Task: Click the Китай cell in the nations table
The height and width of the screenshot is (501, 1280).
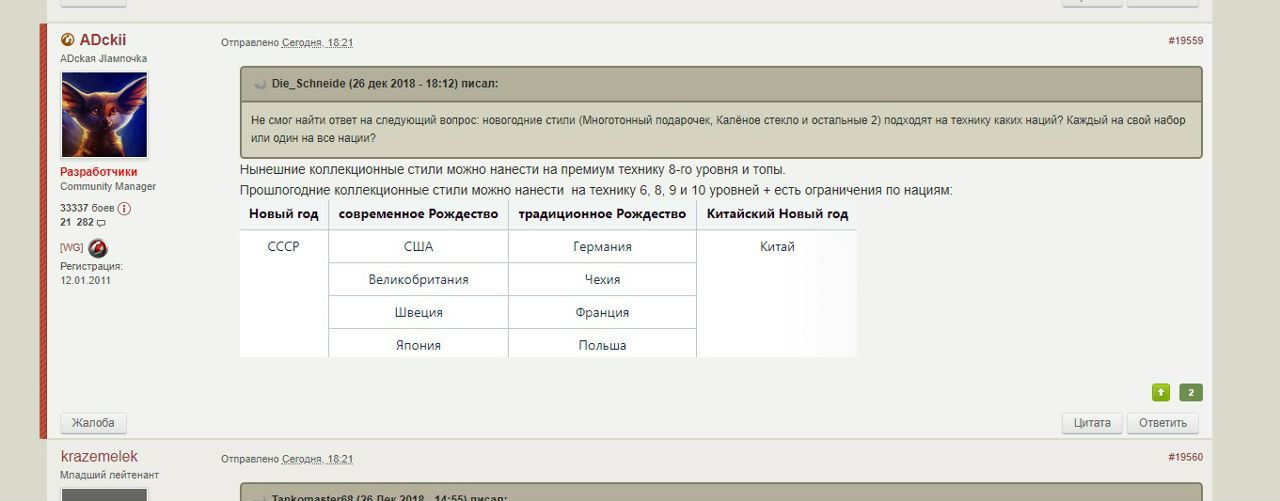Action: coord(777,247)
